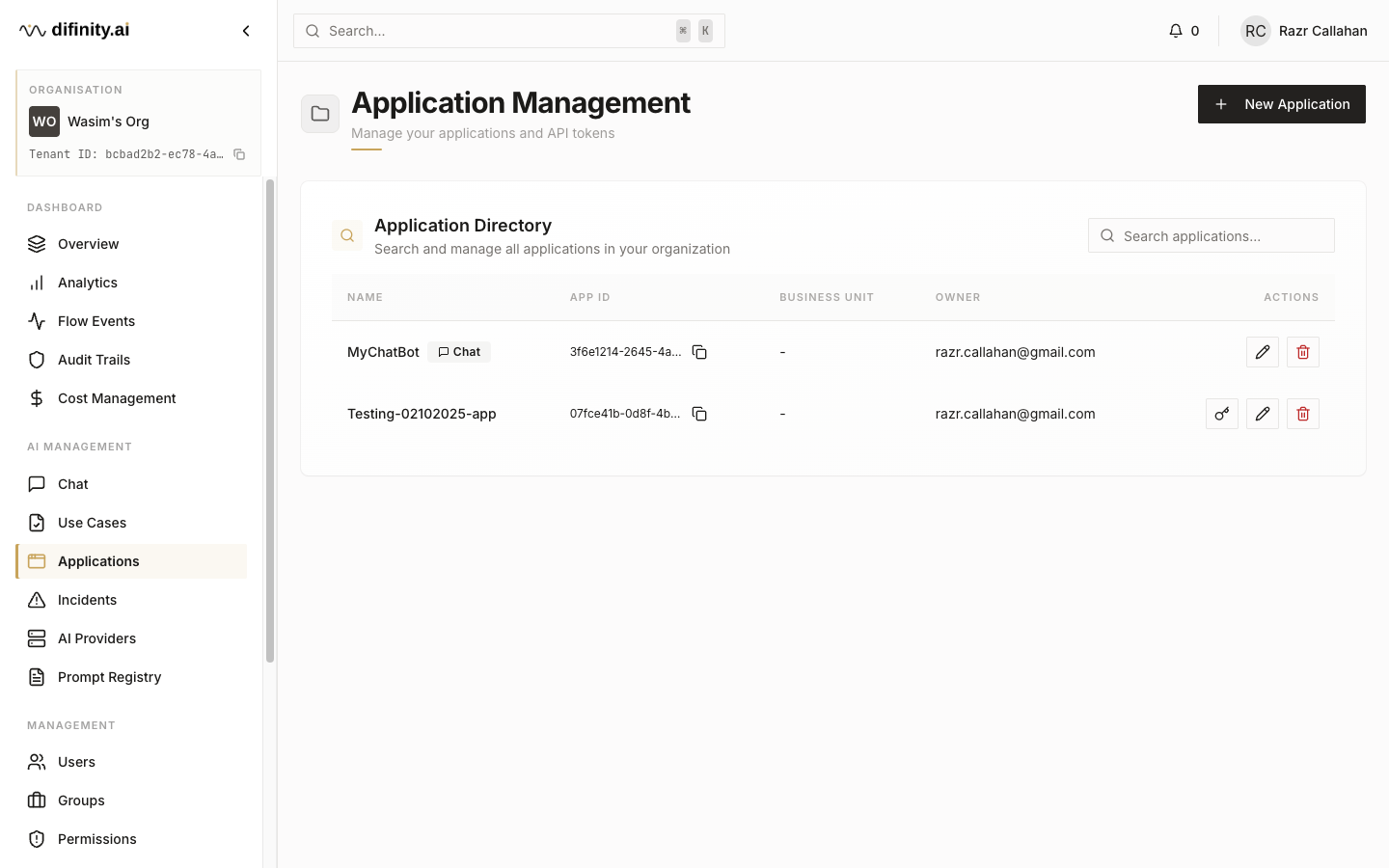1389x868 pixels.
Task: Open API key for Testing-02102025-app
Action: [1222, 414]
